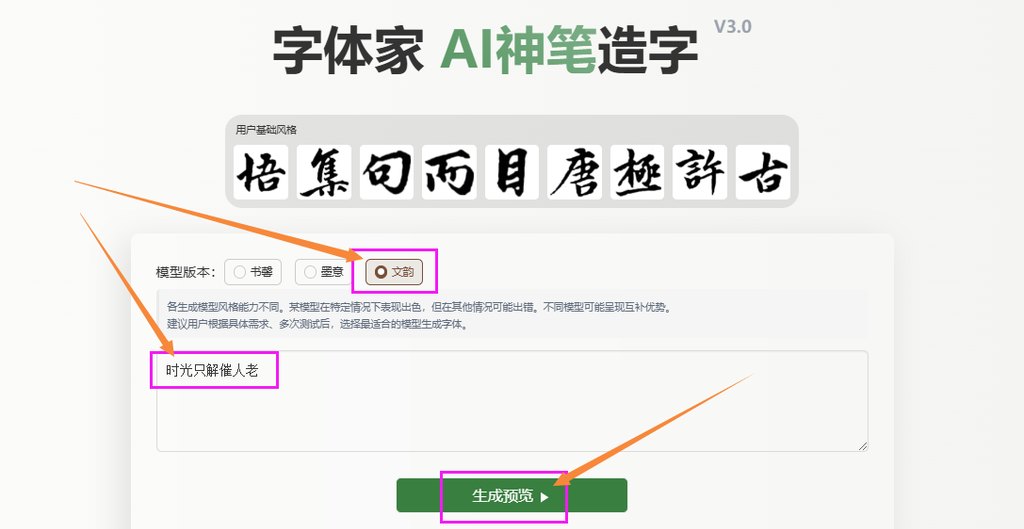Choose the 許 character sample tile
Image resolution: width=1024 pixels, height=529 pixels.
pyautogui.click(x=699, y=172)
